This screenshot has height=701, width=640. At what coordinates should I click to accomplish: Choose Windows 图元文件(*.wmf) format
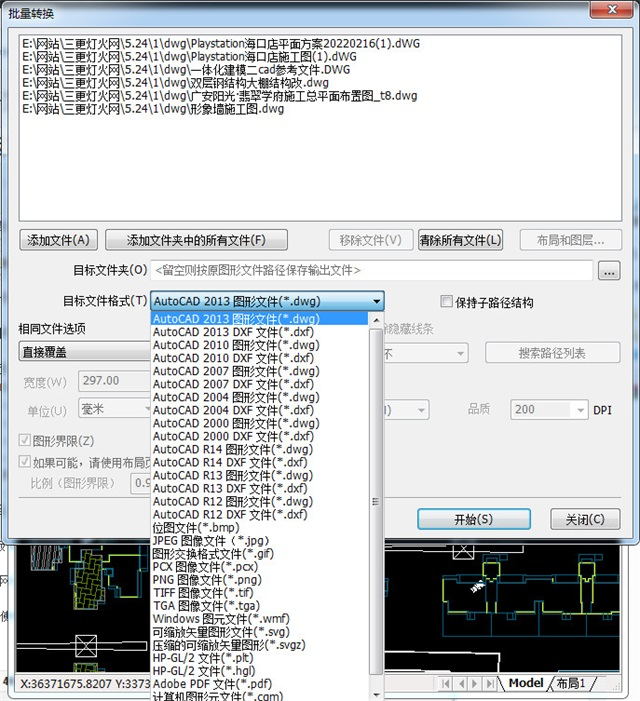click(x=260, y=618)
